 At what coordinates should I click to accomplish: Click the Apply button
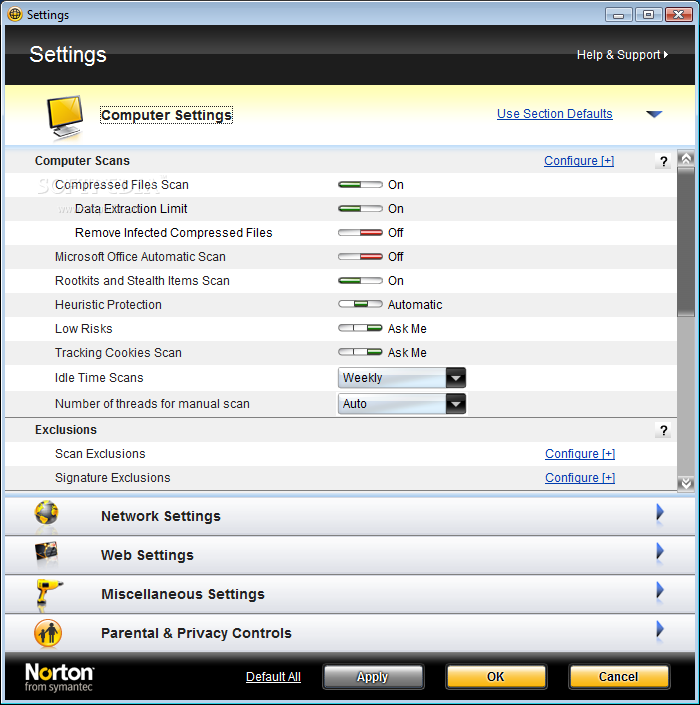pyautogui.click(x=373, y=677)
